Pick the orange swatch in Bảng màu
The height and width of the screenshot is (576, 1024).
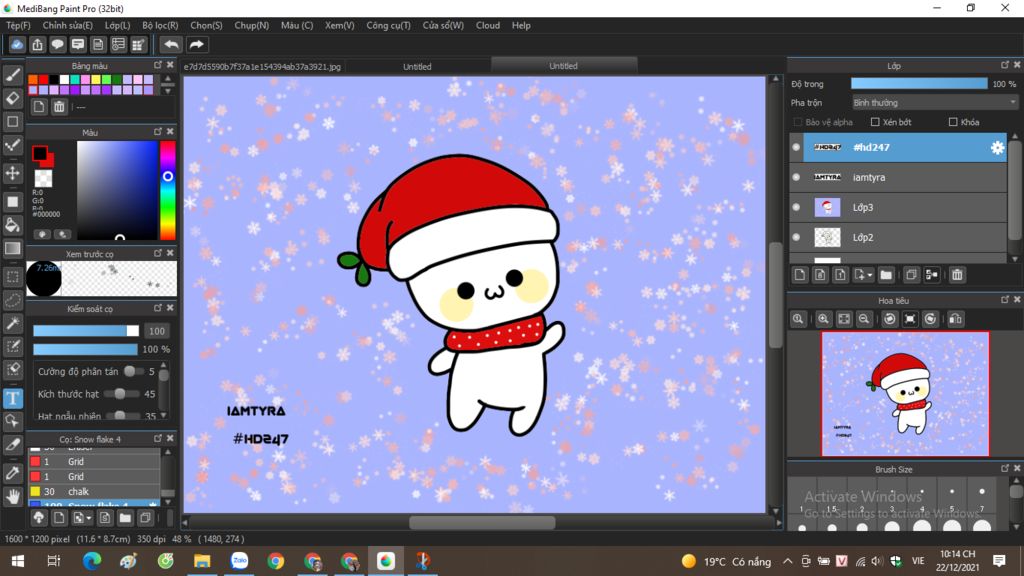click(x=33, y=80)
